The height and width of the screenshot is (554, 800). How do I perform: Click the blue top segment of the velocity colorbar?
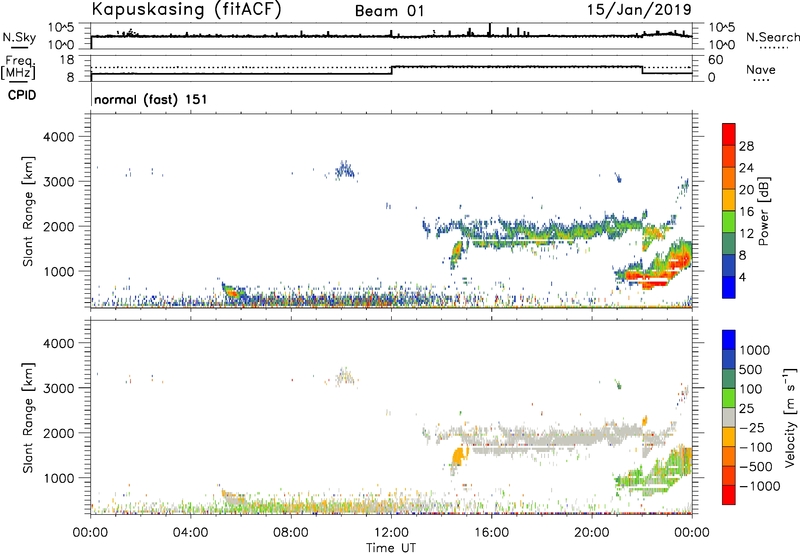coord(729,340)
